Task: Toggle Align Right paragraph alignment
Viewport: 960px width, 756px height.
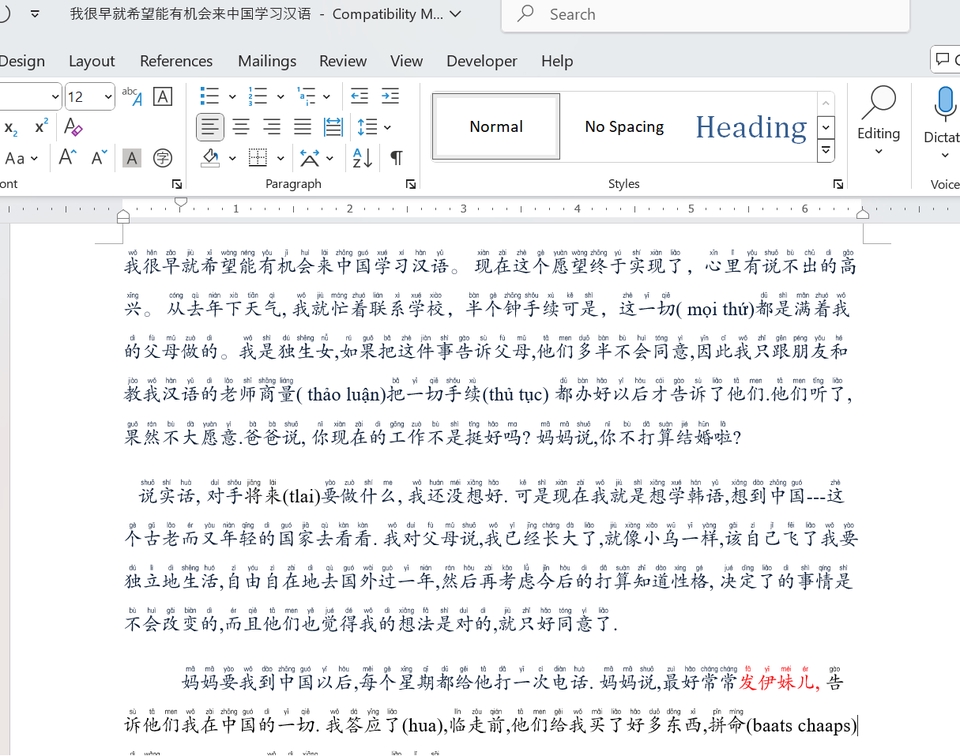Action: coord(272,127)
